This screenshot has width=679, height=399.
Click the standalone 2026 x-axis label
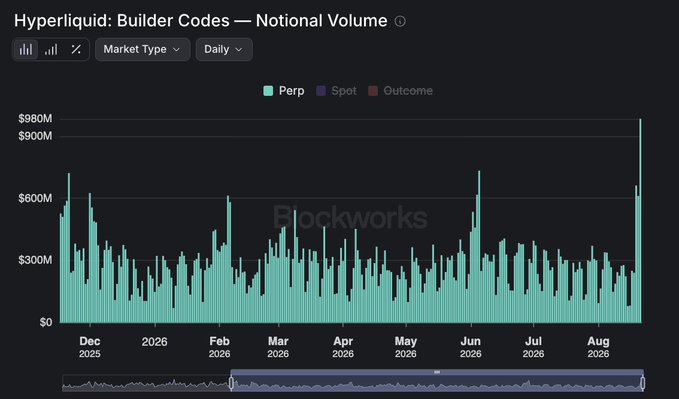[155, 342]
